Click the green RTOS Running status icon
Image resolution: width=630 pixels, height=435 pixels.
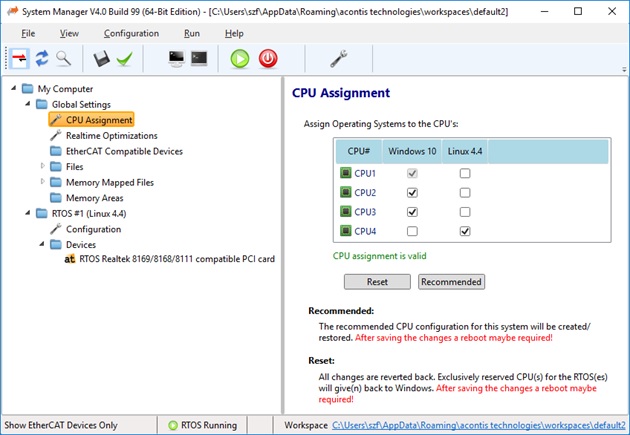173,425
